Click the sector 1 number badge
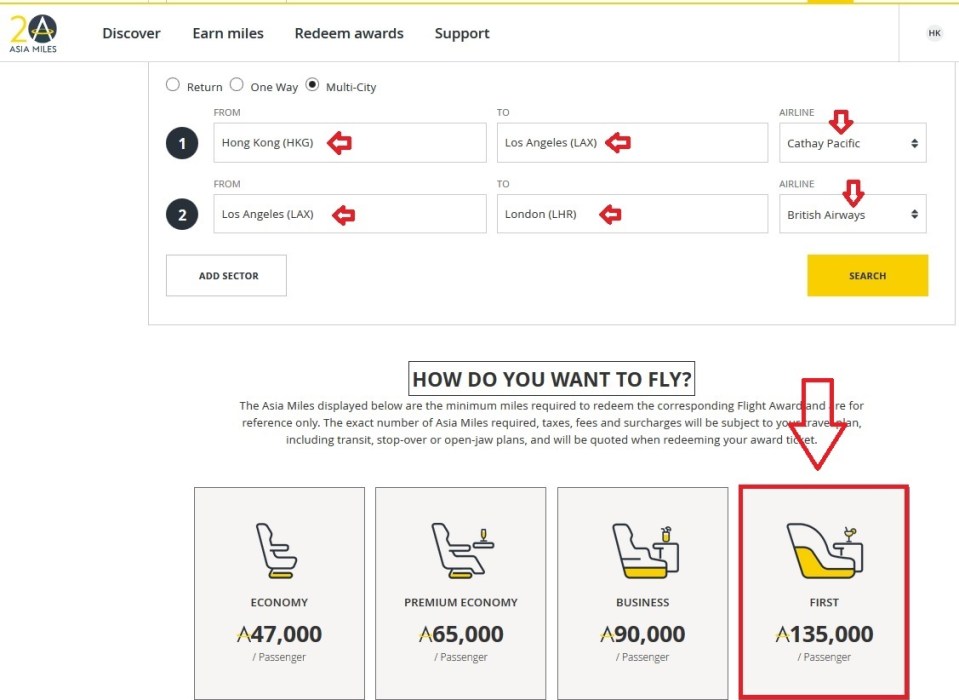This screenshot has width=959, height=700. [182, 144]
